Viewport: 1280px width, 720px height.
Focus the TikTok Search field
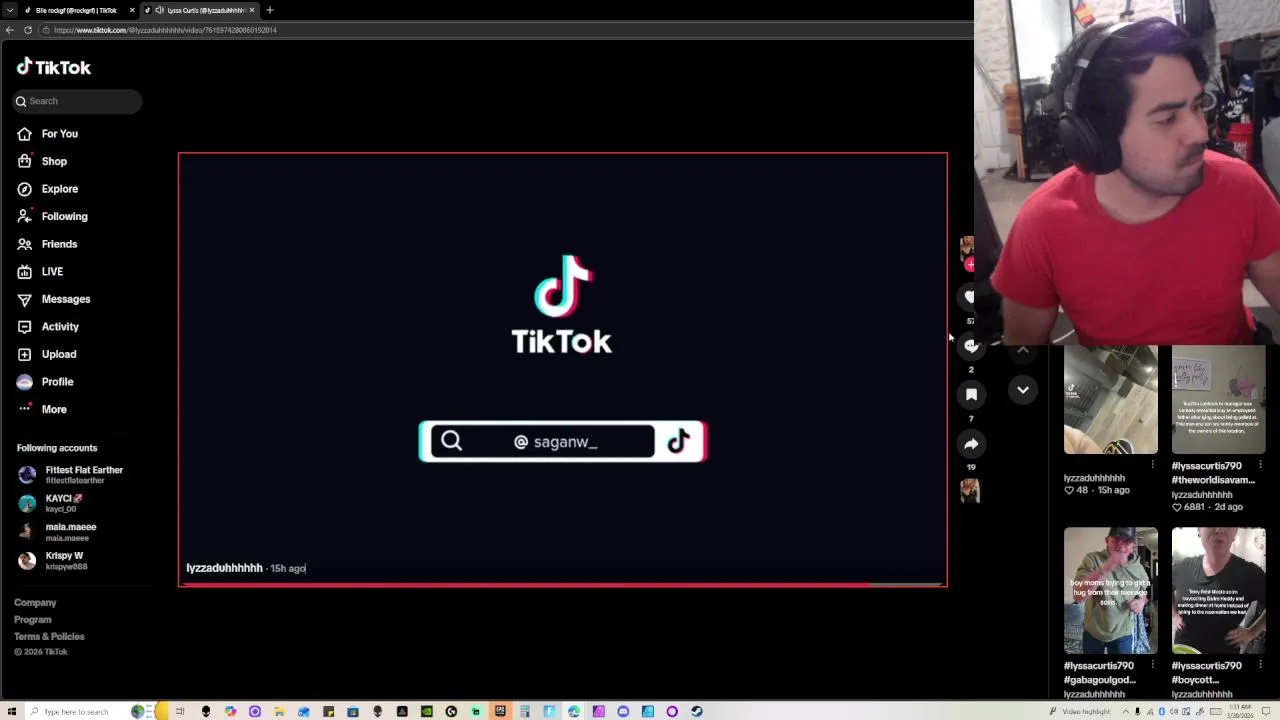click(x=77, y=101)
